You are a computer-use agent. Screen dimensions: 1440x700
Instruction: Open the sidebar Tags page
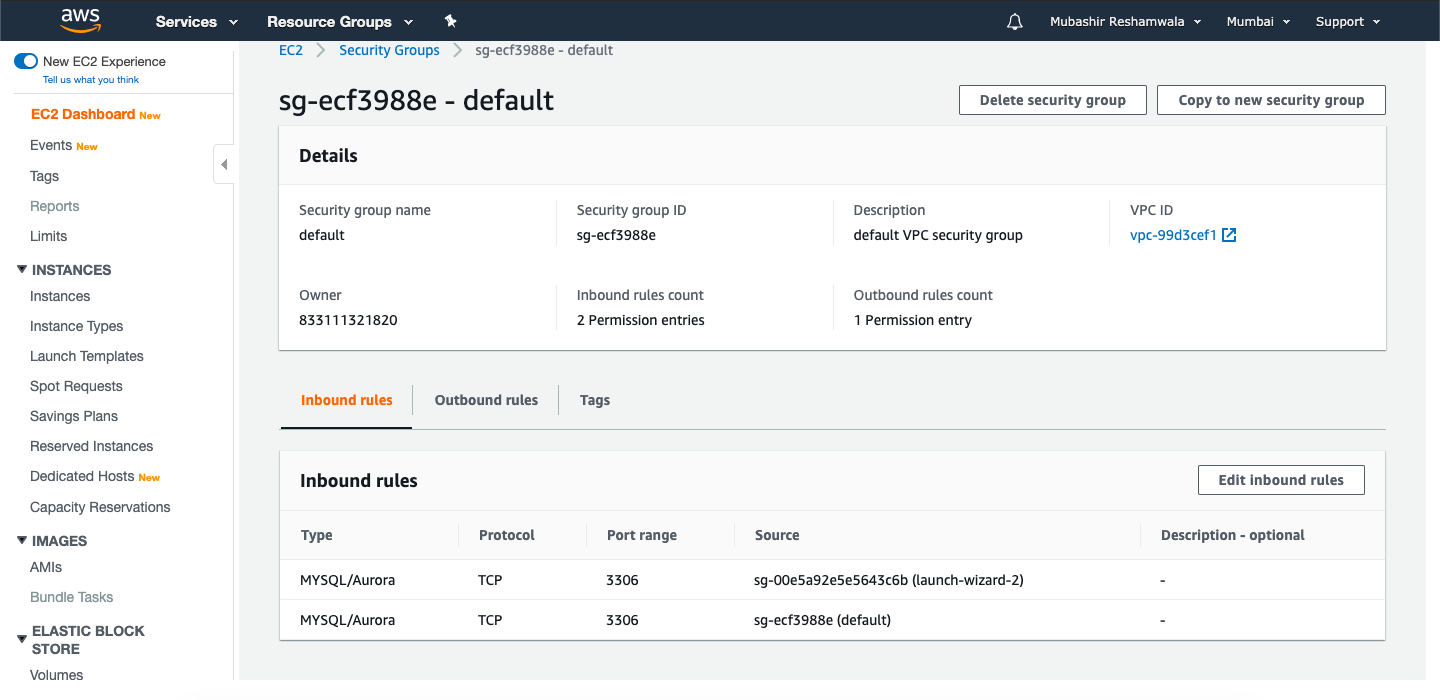pos(44,176)
